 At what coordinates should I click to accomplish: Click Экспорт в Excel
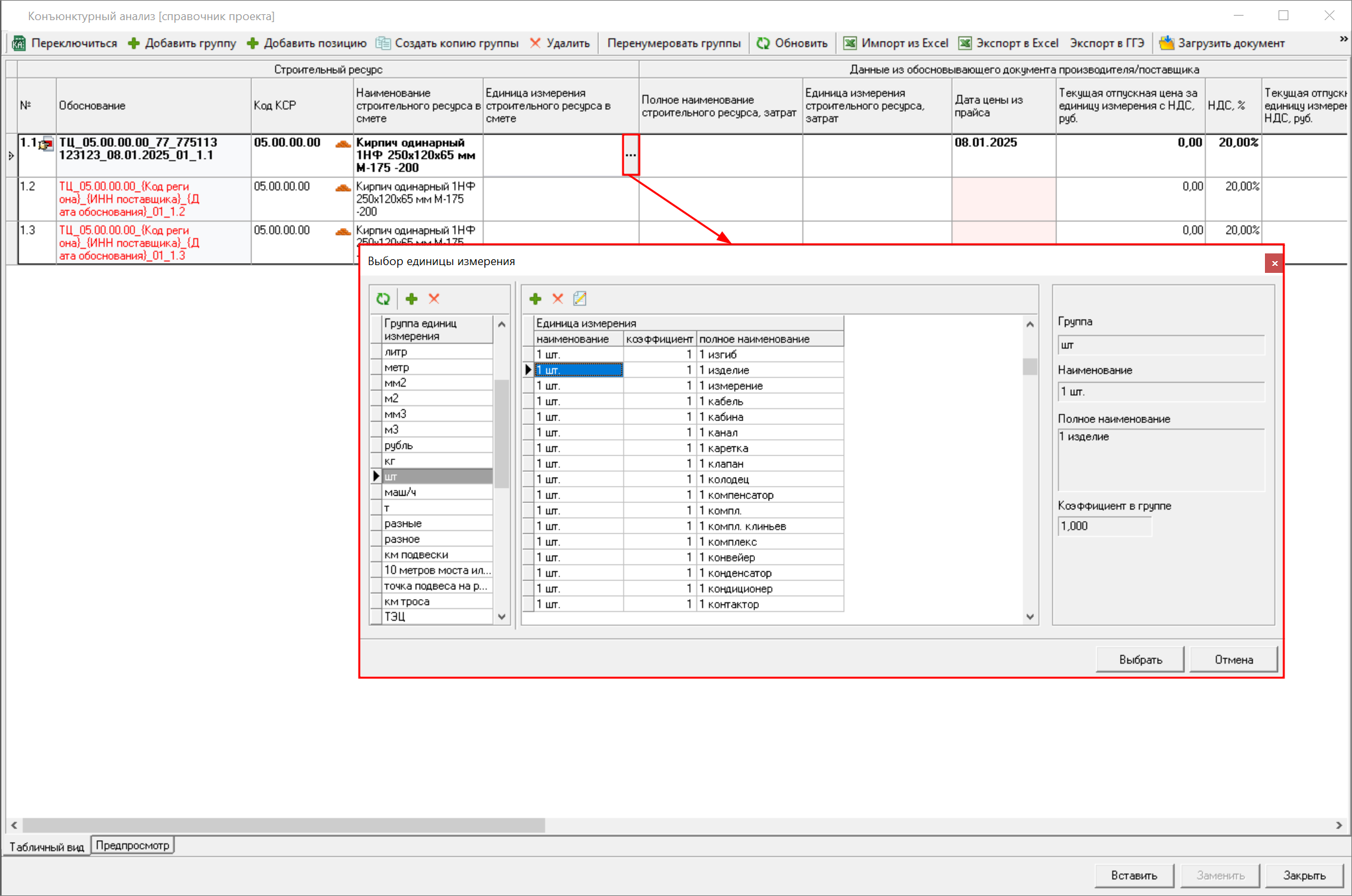(1008, 44)
